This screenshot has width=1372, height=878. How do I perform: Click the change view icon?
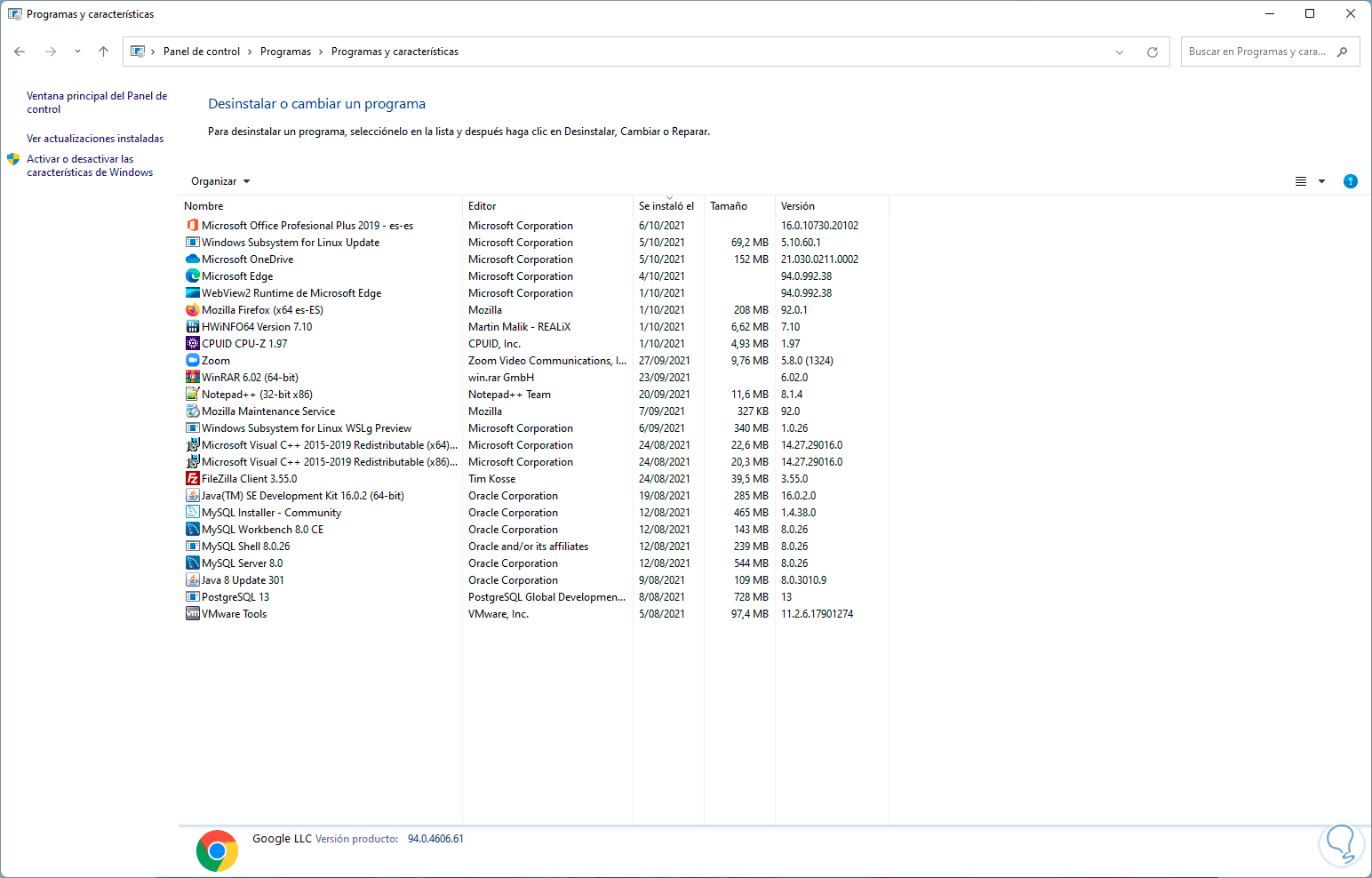pos(1300,181)
